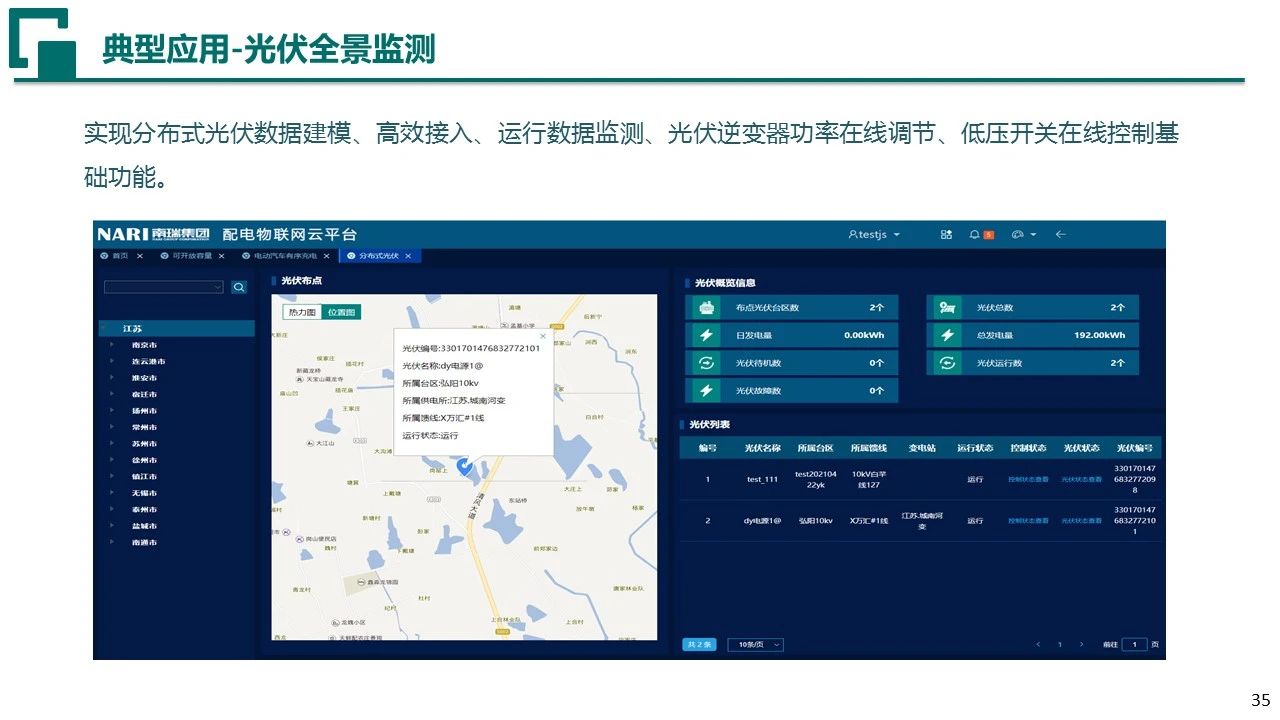
Task: Open 光伏状态查看 for test_111 row
Action: pos(1081,480)
